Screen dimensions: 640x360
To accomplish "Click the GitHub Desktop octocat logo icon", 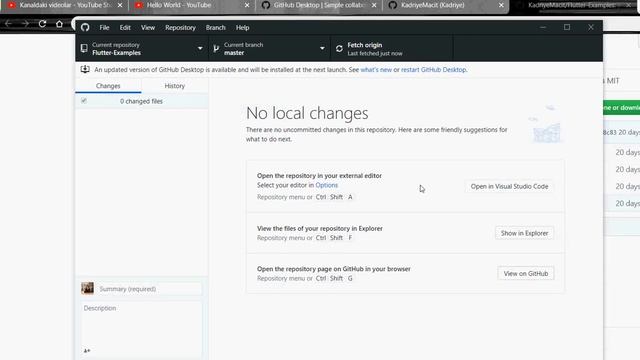I will tap(85, 27).
